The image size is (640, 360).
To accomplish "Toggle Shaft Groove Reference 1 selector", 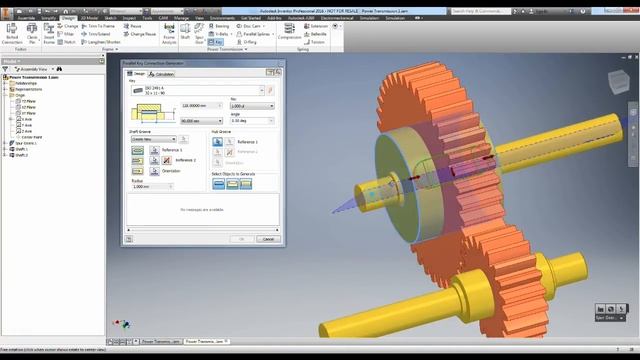I will click(x=154, y=150).
